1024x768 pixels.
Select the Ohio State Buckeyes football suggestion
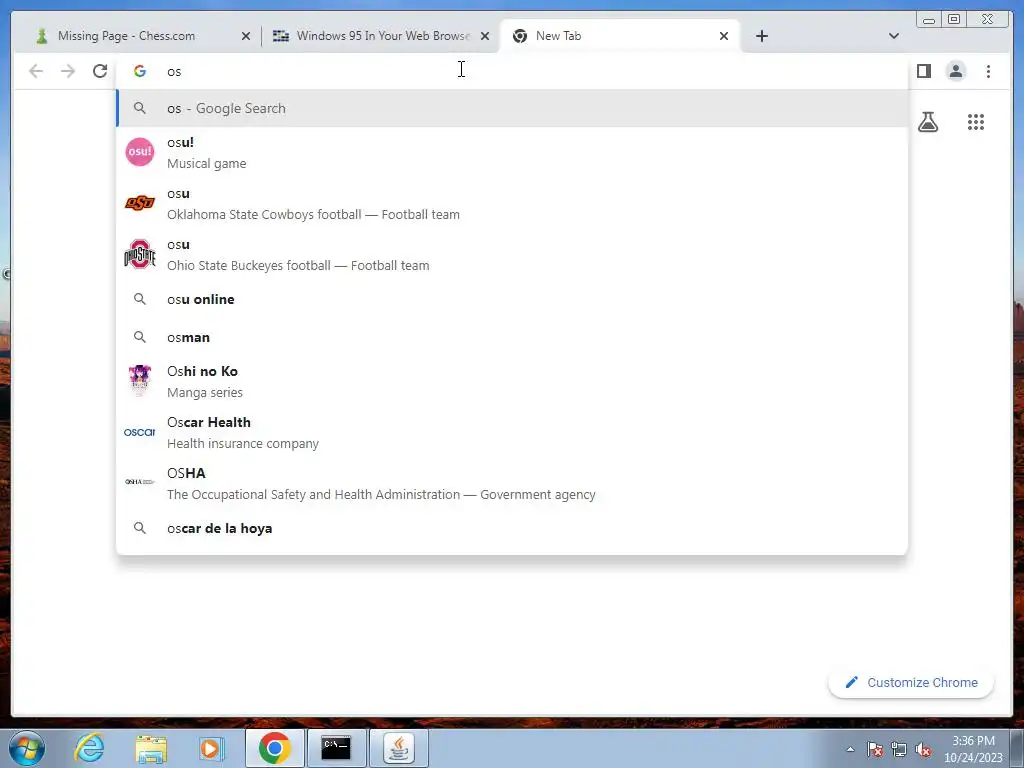(511, 255)
